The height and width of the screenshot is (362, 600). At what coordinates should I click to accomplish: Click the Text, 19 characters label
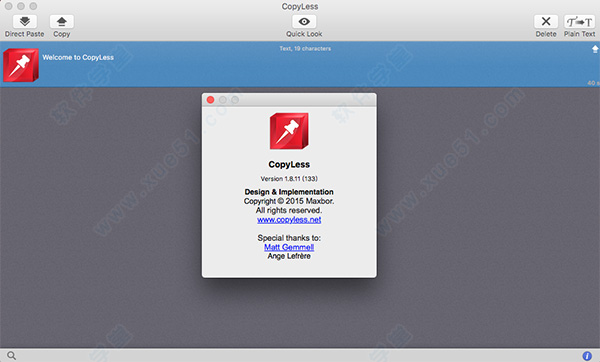pos(305,49)
